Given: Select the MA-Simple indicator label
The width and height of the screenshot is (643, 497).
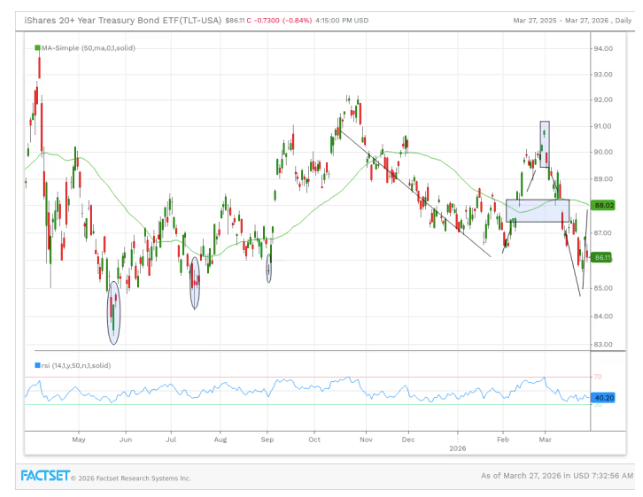Looking at the screenshot, I should 88,48.
